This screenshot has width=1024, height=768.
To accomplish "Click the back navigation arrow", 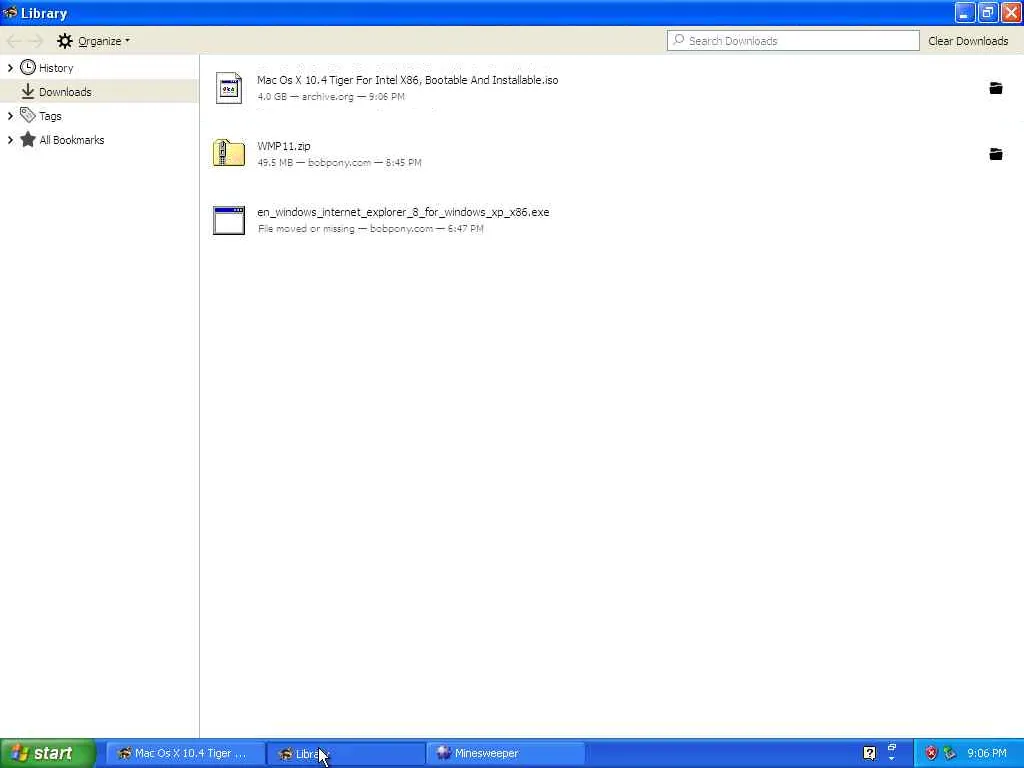I will pos(14,41).
